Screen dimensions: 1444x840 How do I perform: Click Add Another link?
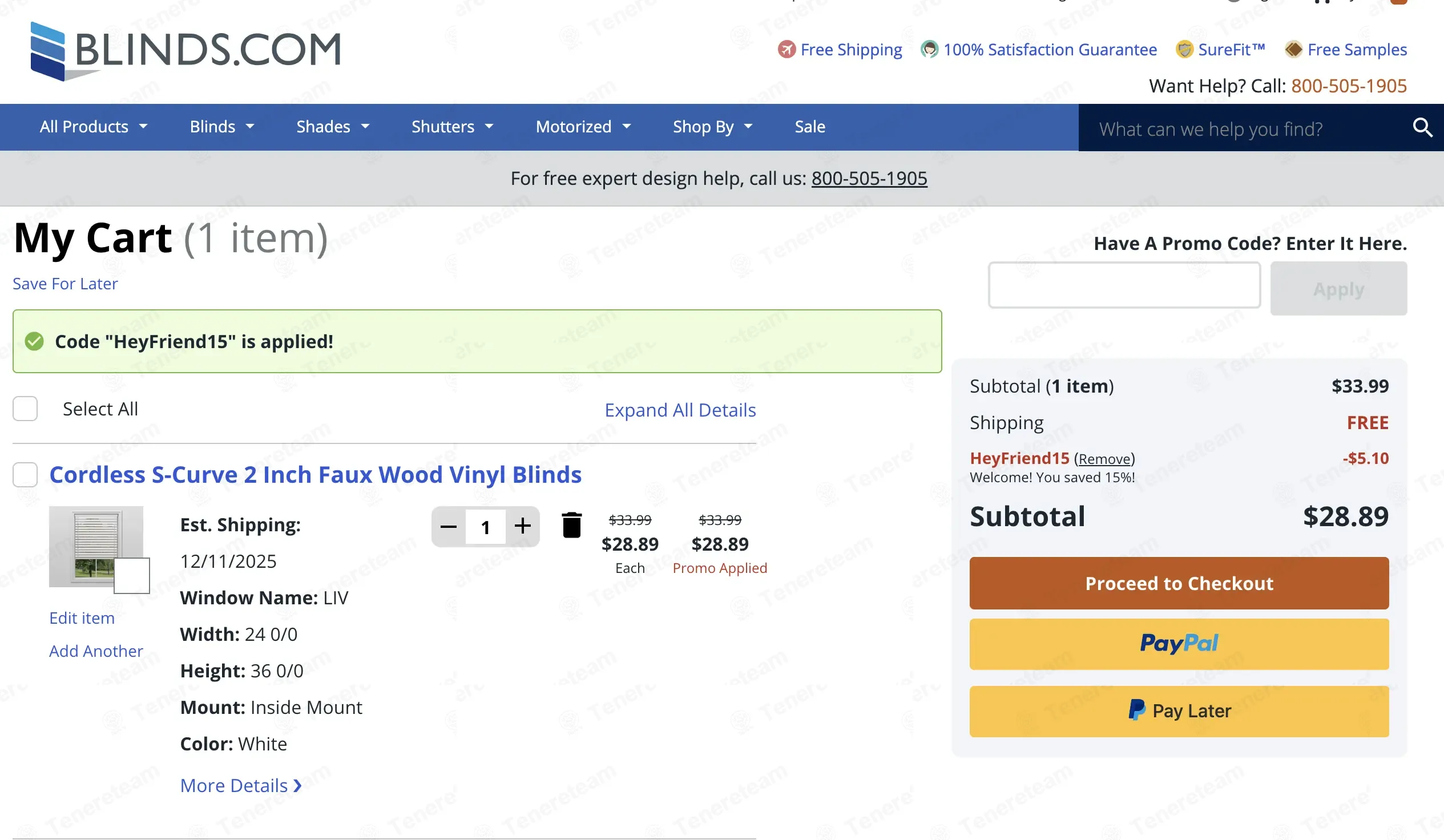pos(96,651)
